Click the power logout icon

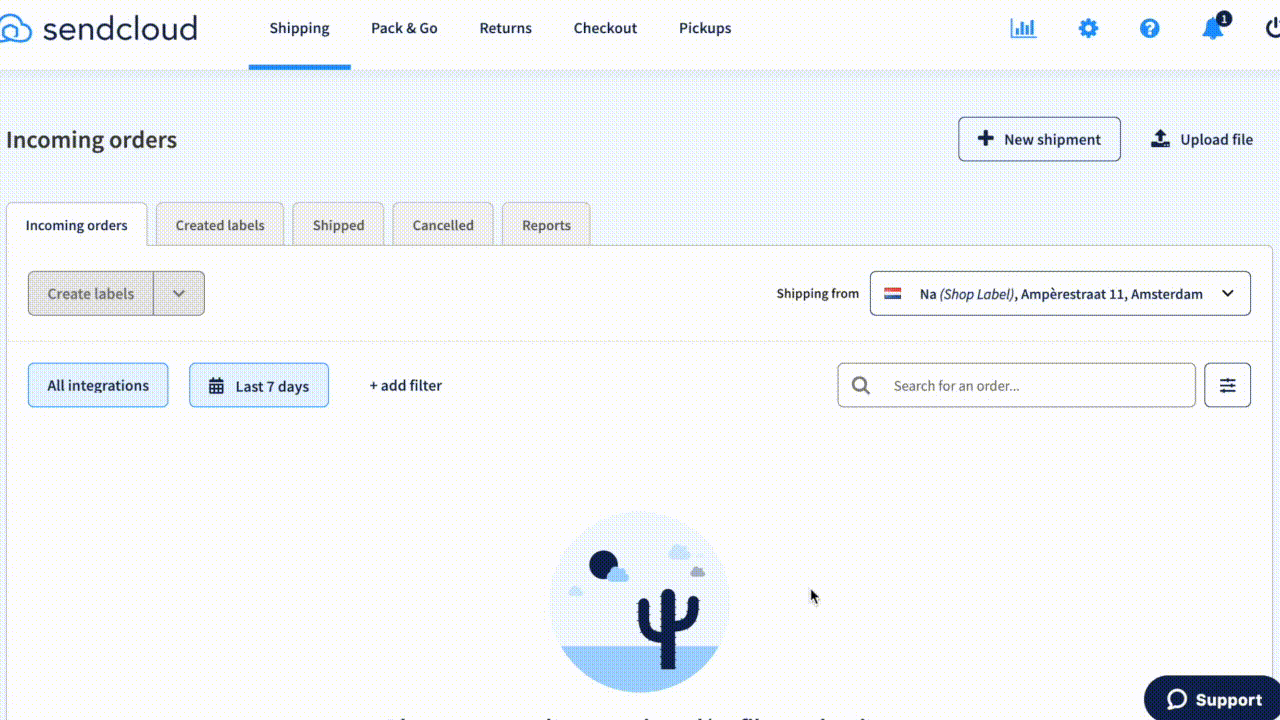tap(1272, 28)
